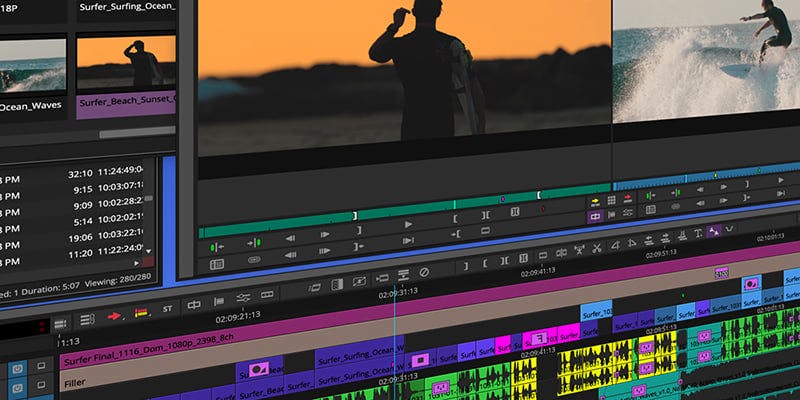Open the timeline fast menu list icon

(87, 320)
